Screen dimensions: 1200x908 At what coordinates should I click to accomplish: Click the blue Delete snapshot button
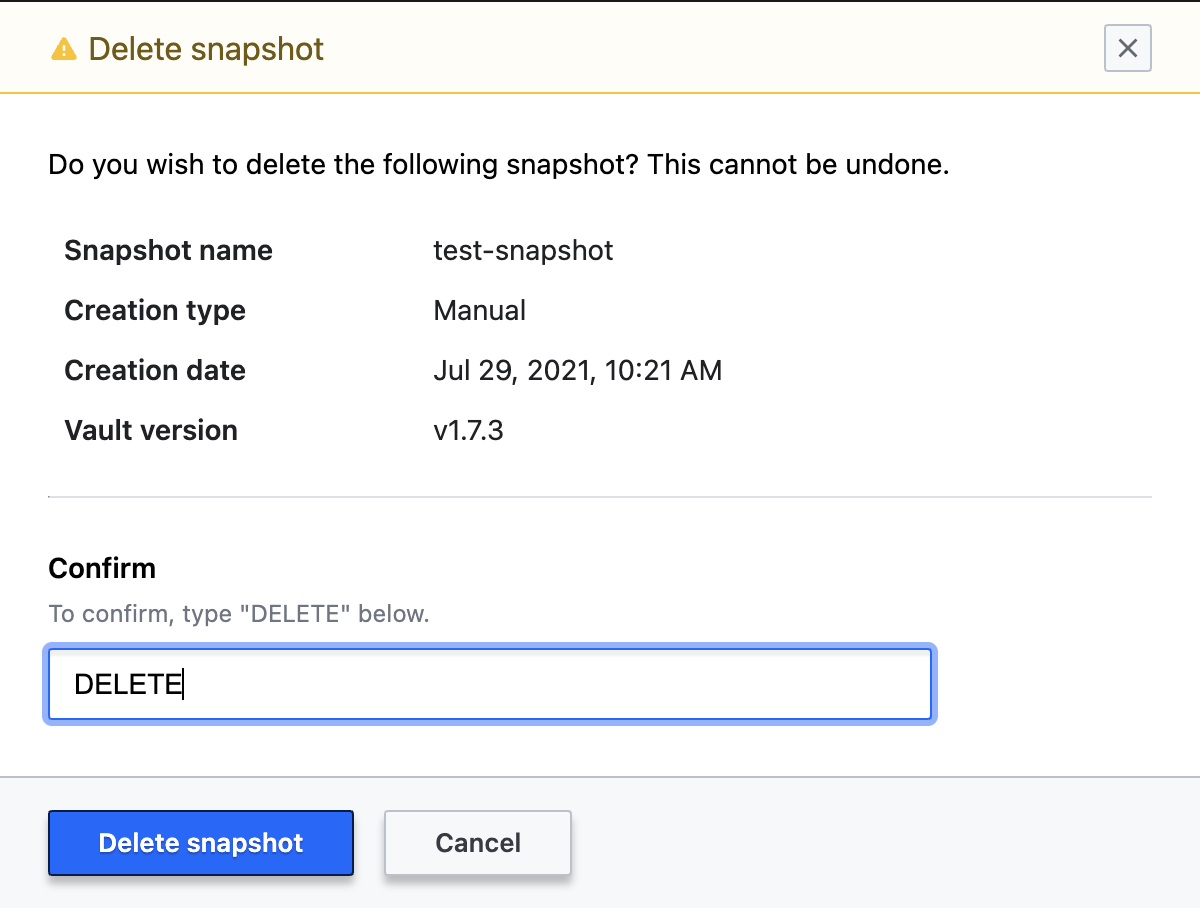tap(200, 843)
